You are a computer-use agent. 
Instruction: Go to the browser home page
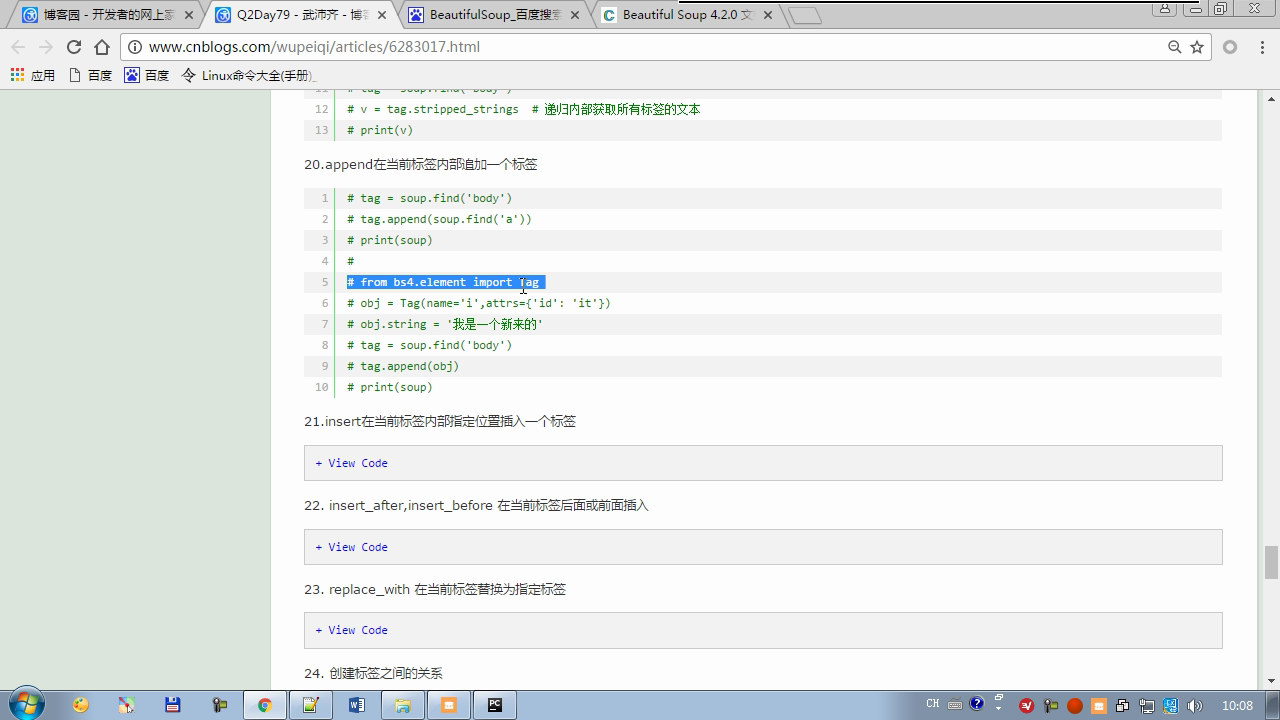(101, 47)
